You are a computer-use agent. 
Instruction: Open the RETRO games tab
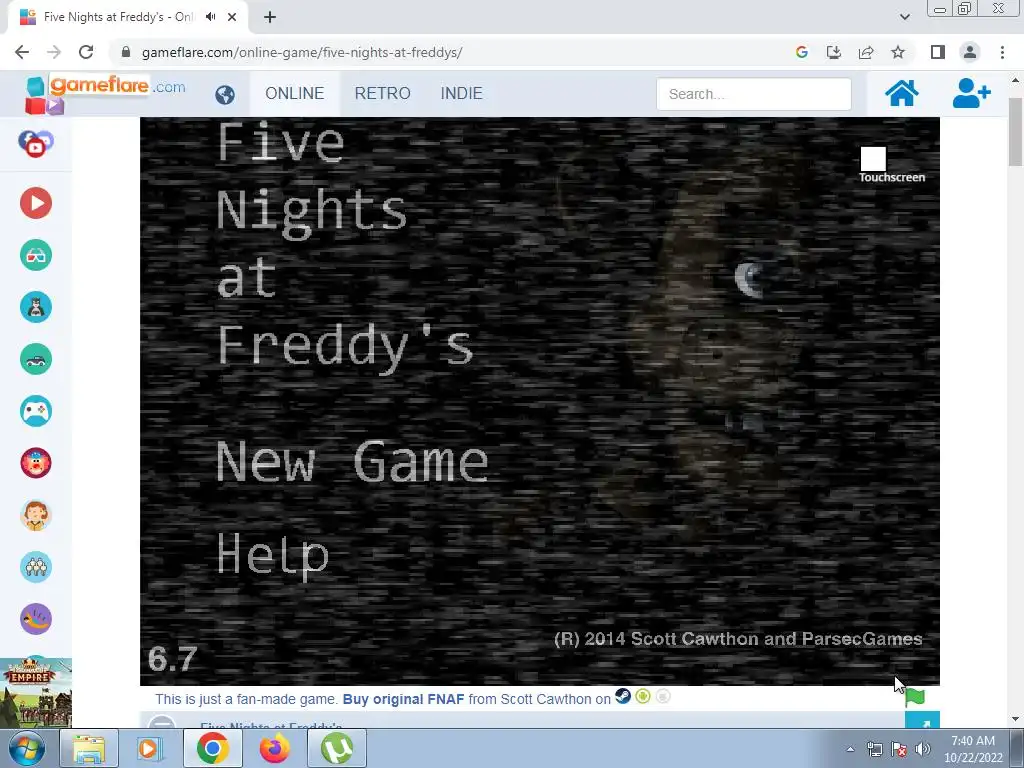pyautogui.click(x=383, y=93)
